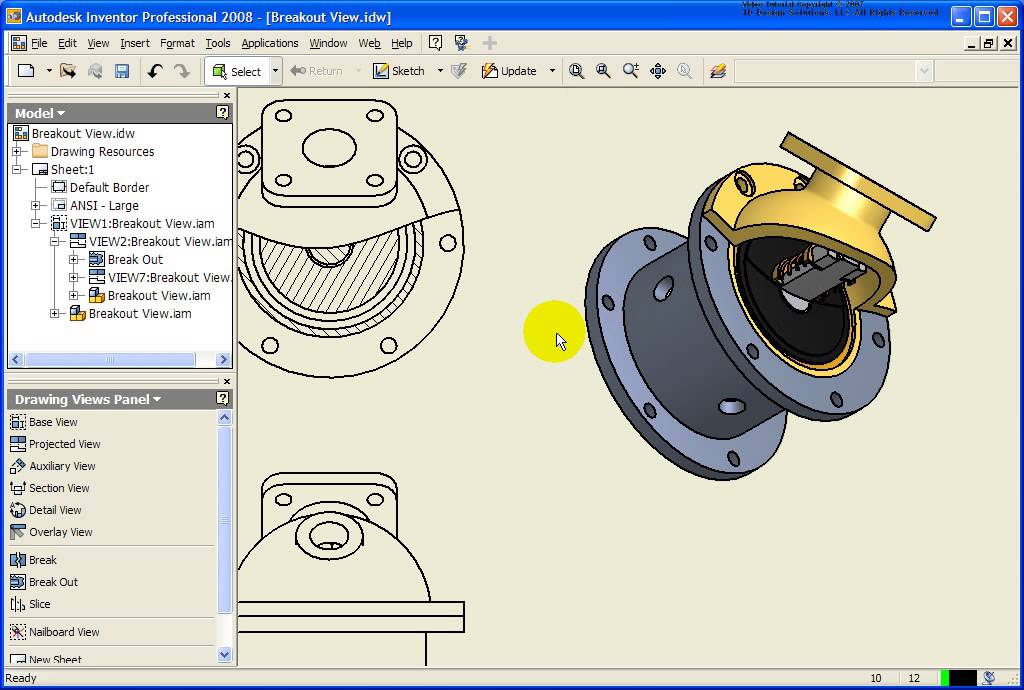Screen dimensions: 1024x690
Task: Click the layers/styles icon in toolbar
Action: click(718, 71)
